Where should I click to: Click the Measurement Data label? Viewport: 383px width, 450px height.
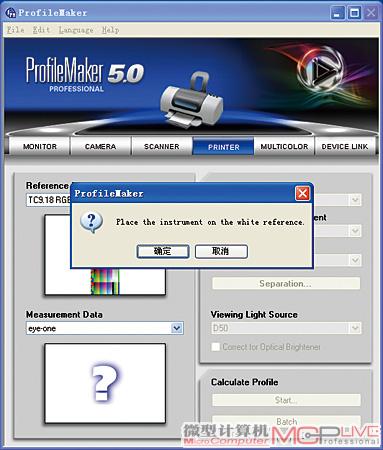tap(64, 314)
